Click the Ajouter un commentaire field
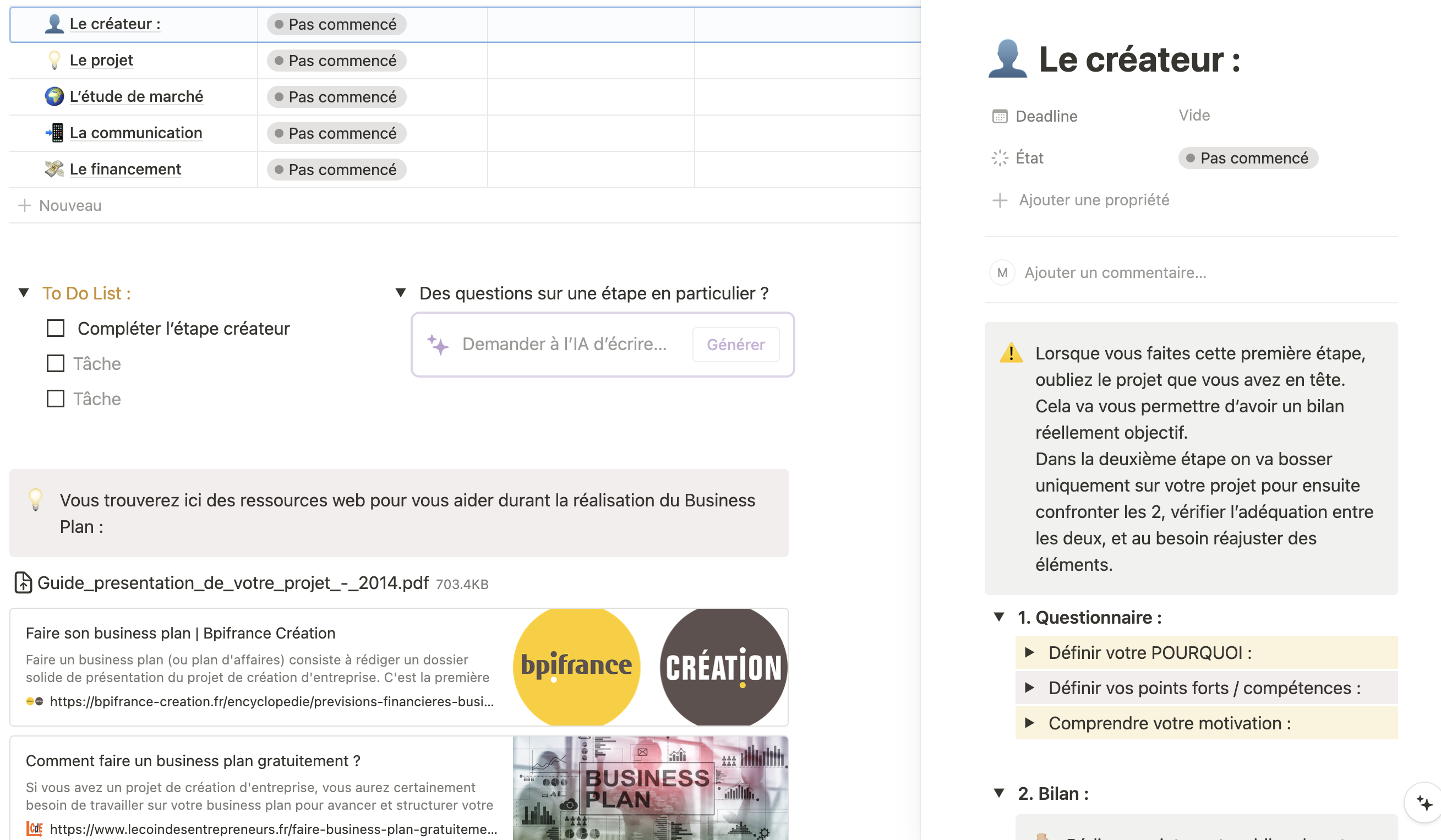This screenshot has width=1441, height=840. [1115, 273]
